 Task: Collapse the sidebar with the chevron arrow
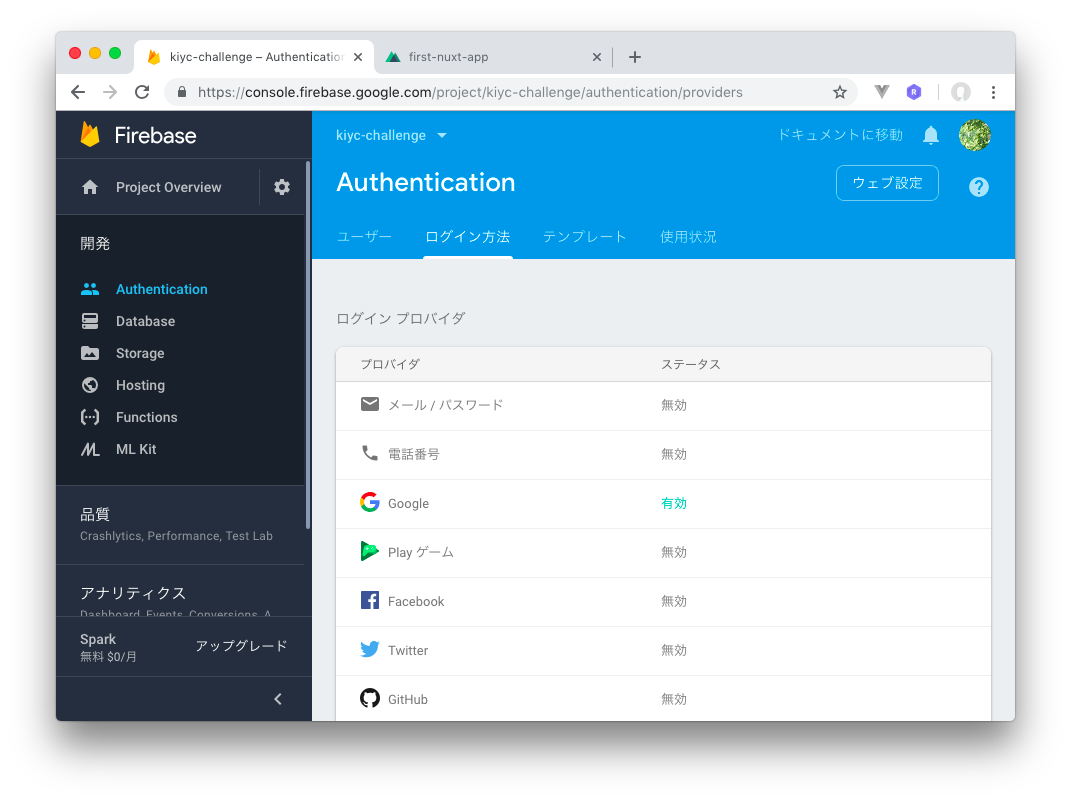click(278, 699)
